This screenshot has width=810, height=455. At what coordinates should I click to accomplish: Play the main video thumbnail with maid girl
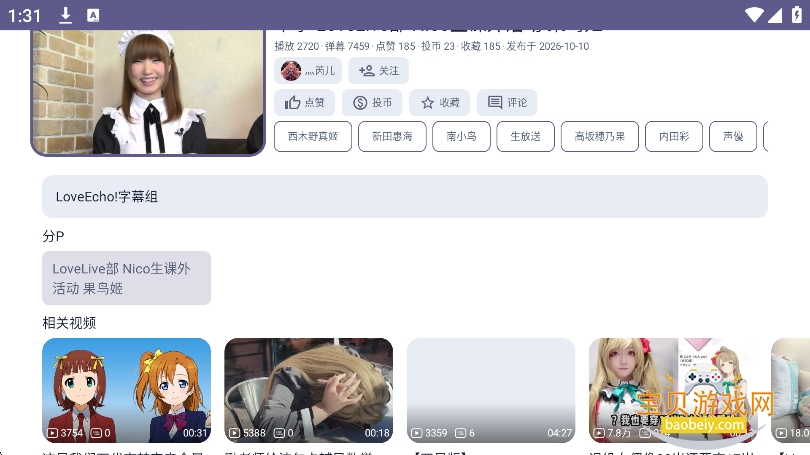pyautogui.click(x=148, y=92)
